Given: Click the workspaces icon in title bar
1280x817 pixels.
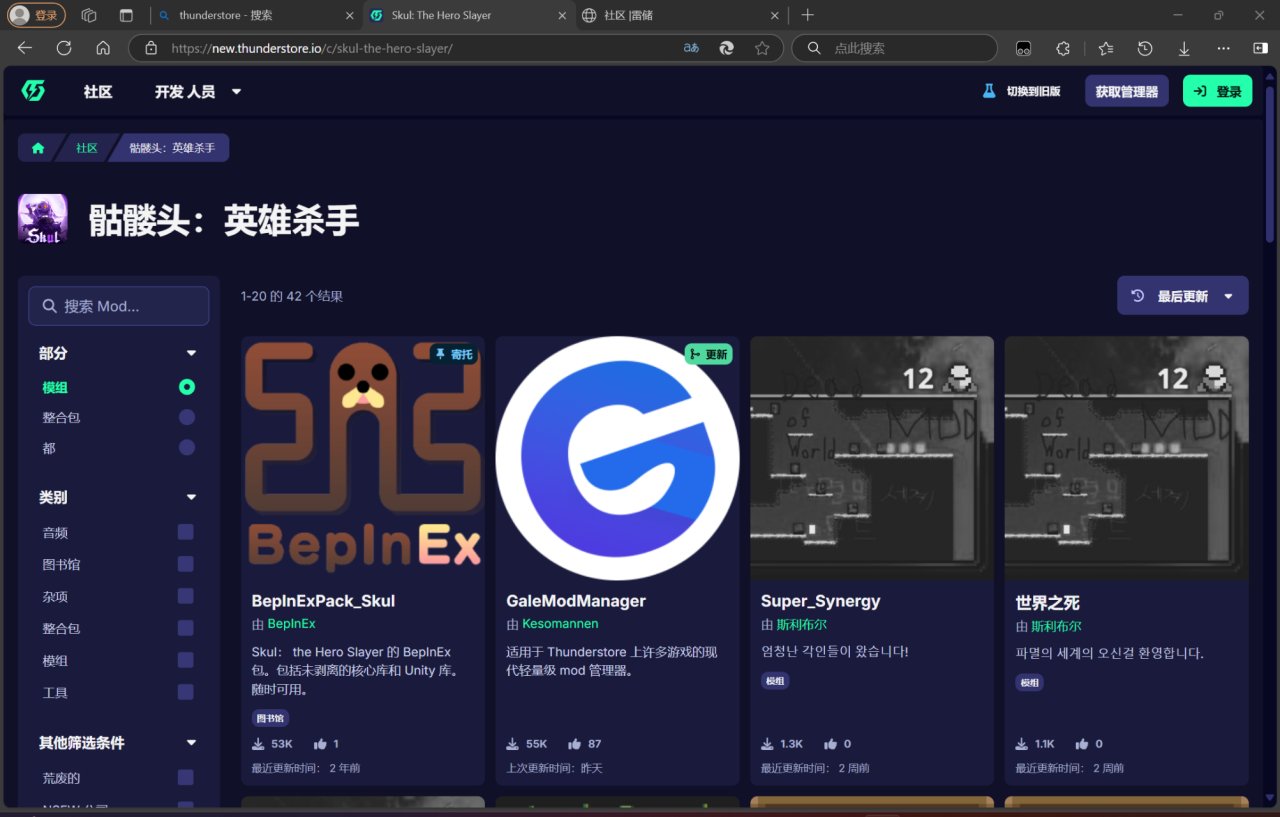Looking at the screenshot, I should [x=89, y=15].
